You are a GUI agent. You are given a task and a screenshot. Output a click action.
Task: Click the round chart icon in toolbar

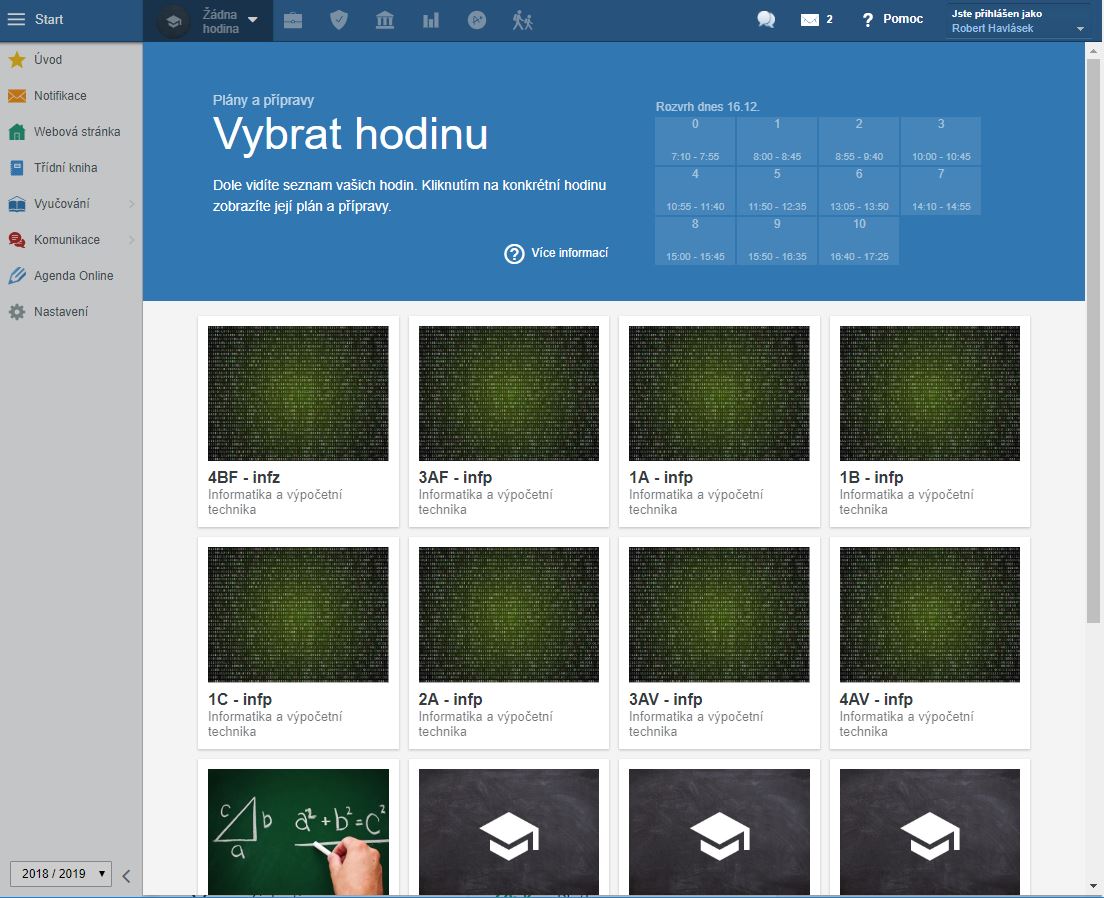pyautogui.click(x=477, y=20)
